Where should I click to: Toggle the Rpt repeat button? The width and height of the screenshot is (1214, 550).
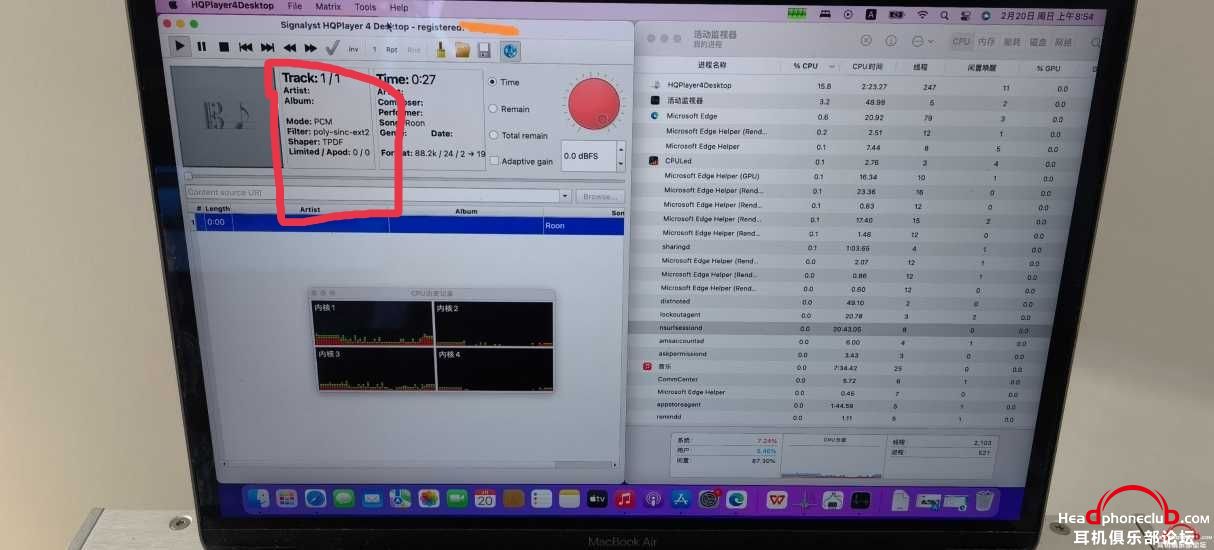click(x=392, y=48)
